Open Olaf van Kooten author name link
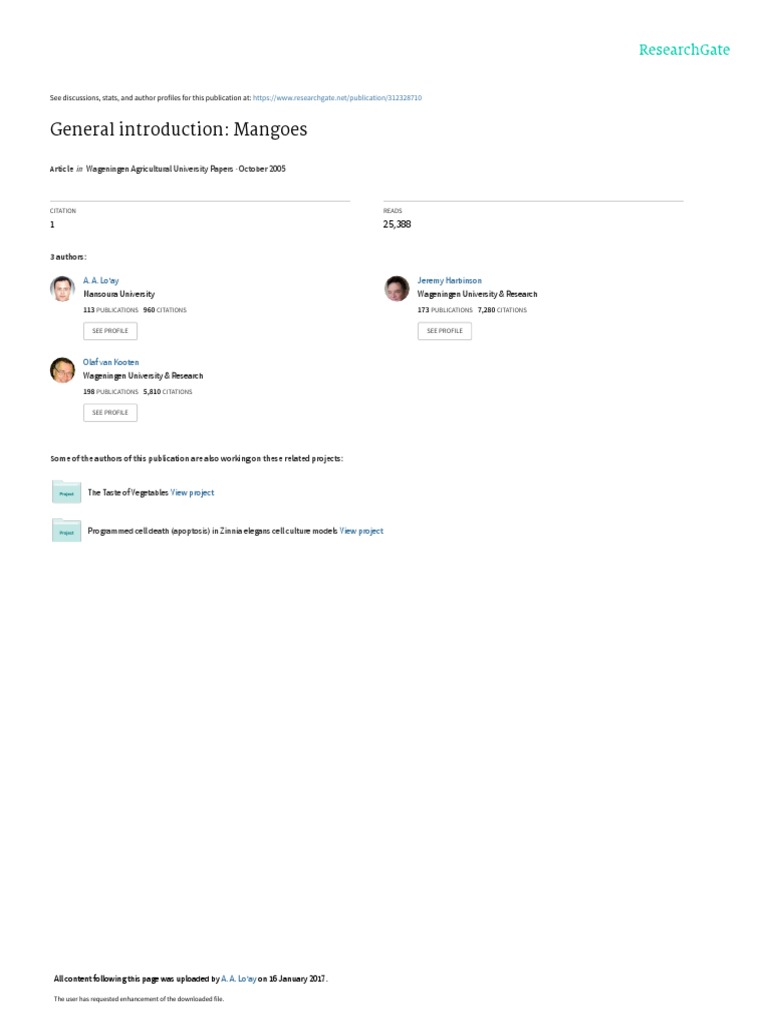Screen dimensions: 768x1024 (110, 362)
